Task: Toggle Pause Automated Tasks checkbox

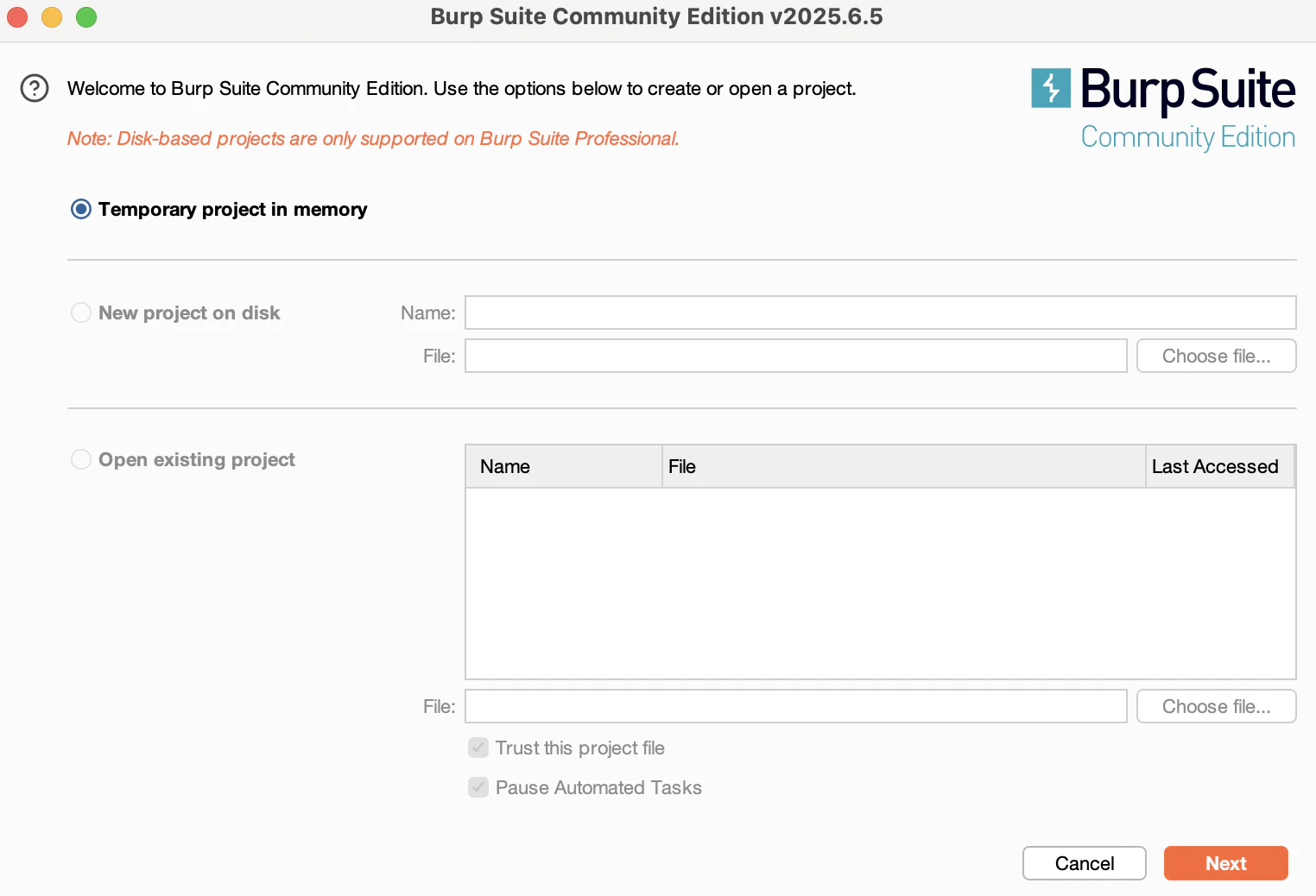Action: pos(478,787)
